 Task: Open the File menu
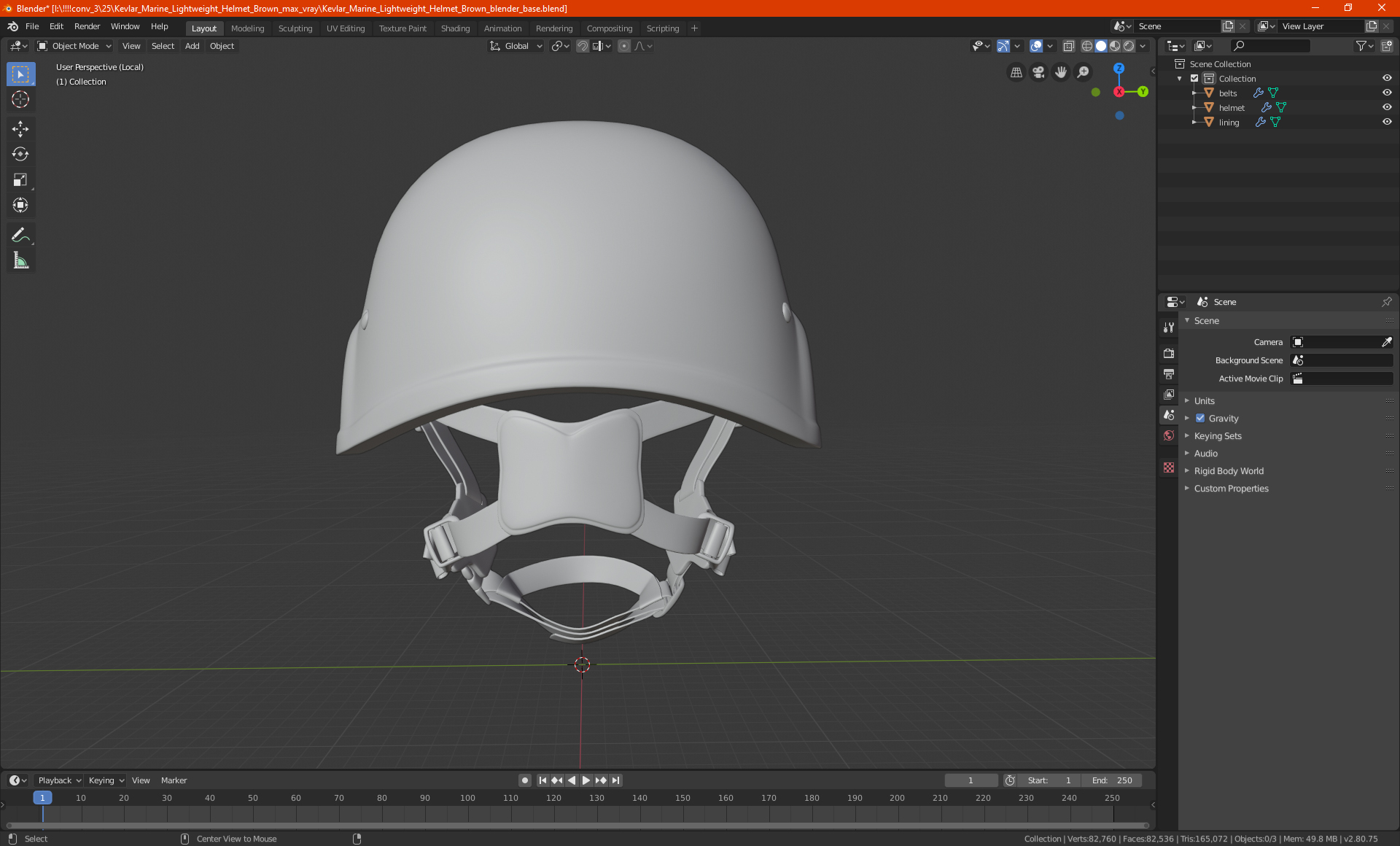[x=32, y=26]
